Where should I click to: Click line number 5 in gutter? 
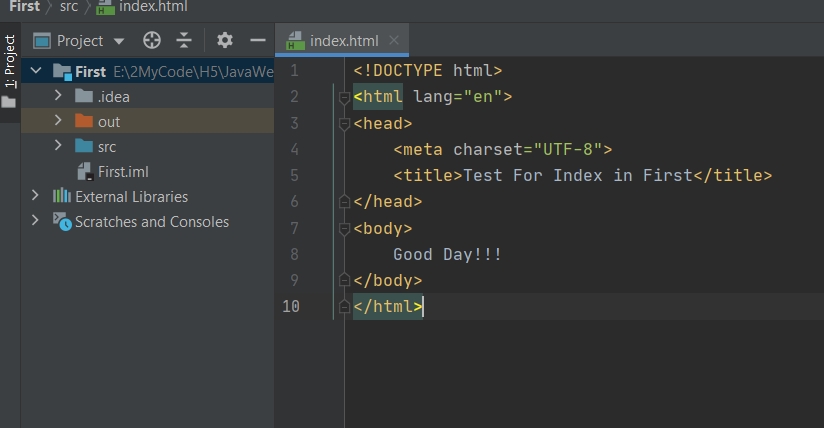(x=294, y=175)
